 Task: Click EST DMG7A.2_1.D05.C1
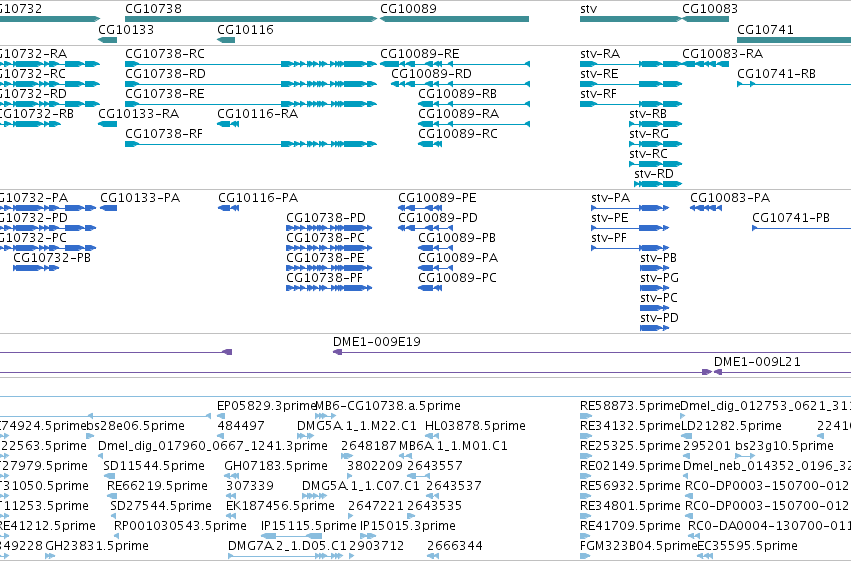click(286, 556)
